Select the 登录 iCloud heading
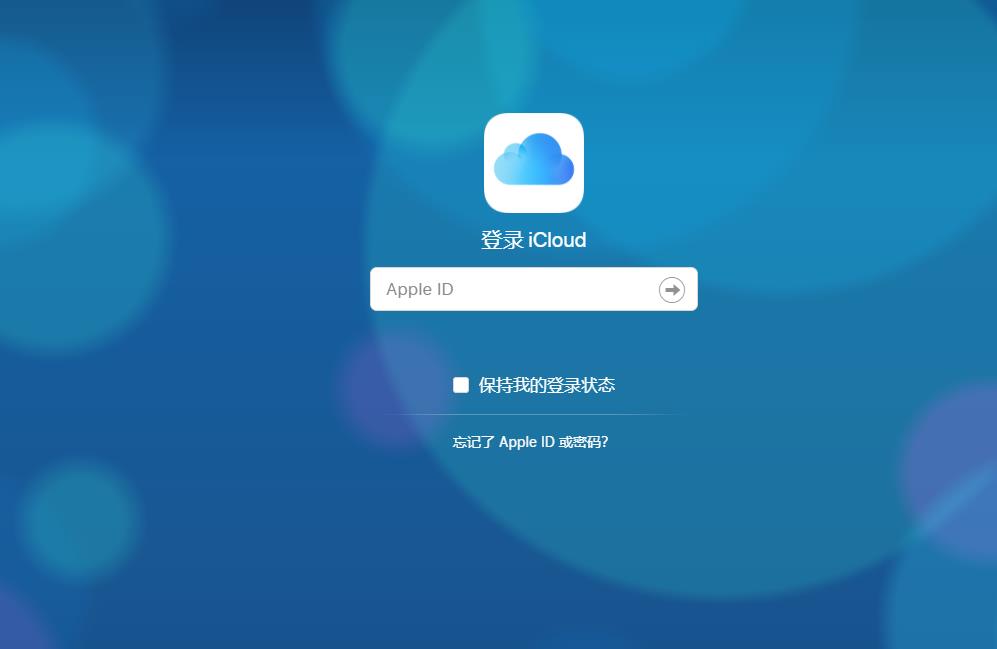997x649 pixels. [533, 240]
